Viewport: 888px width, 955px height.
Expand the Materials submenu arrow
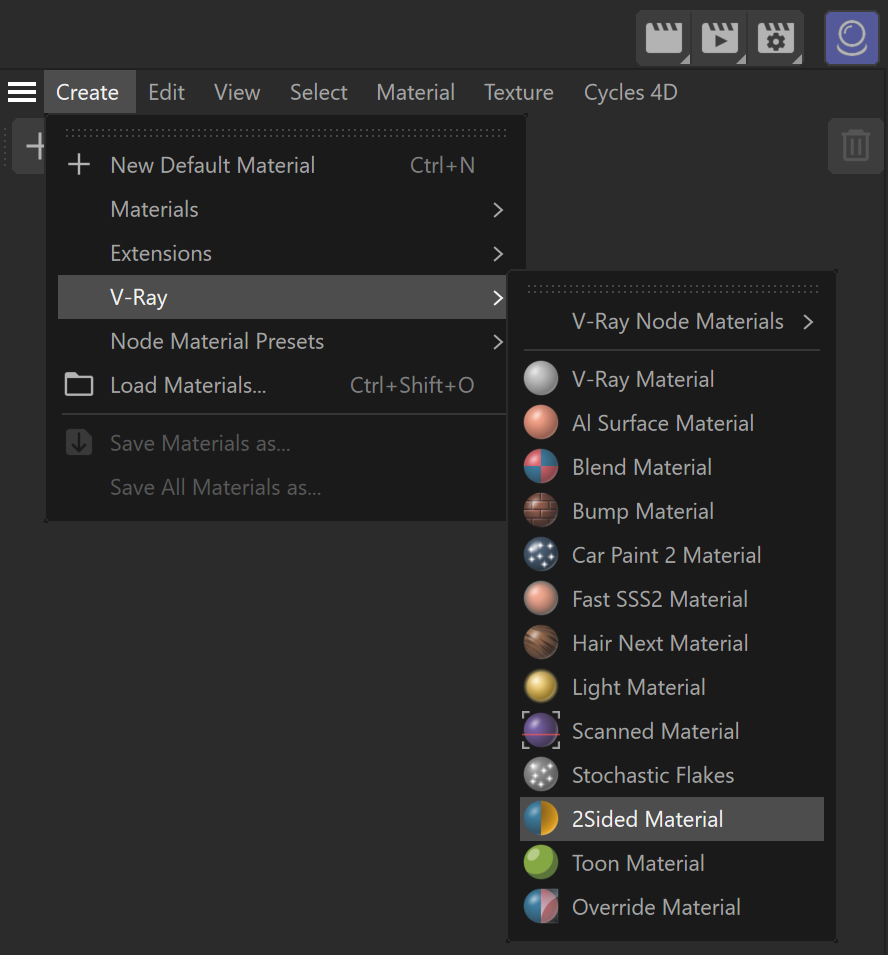point(498,210)
